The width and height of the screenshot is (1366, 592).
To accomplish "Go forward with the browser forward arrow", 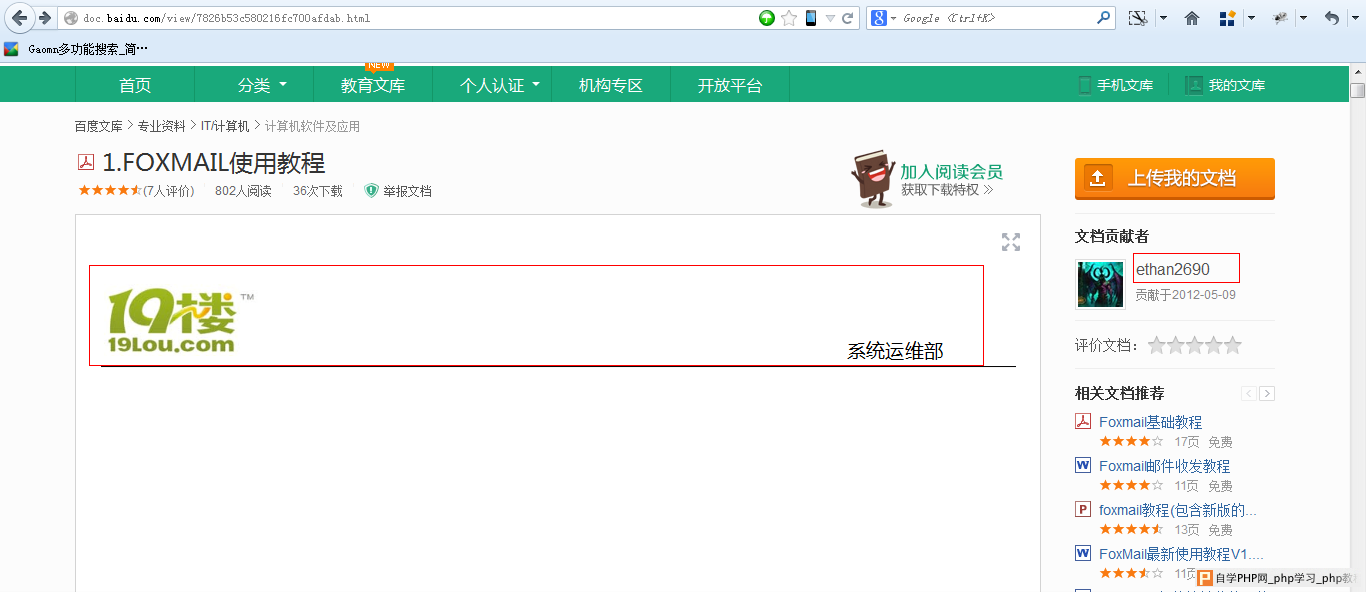I will point(44,18).
